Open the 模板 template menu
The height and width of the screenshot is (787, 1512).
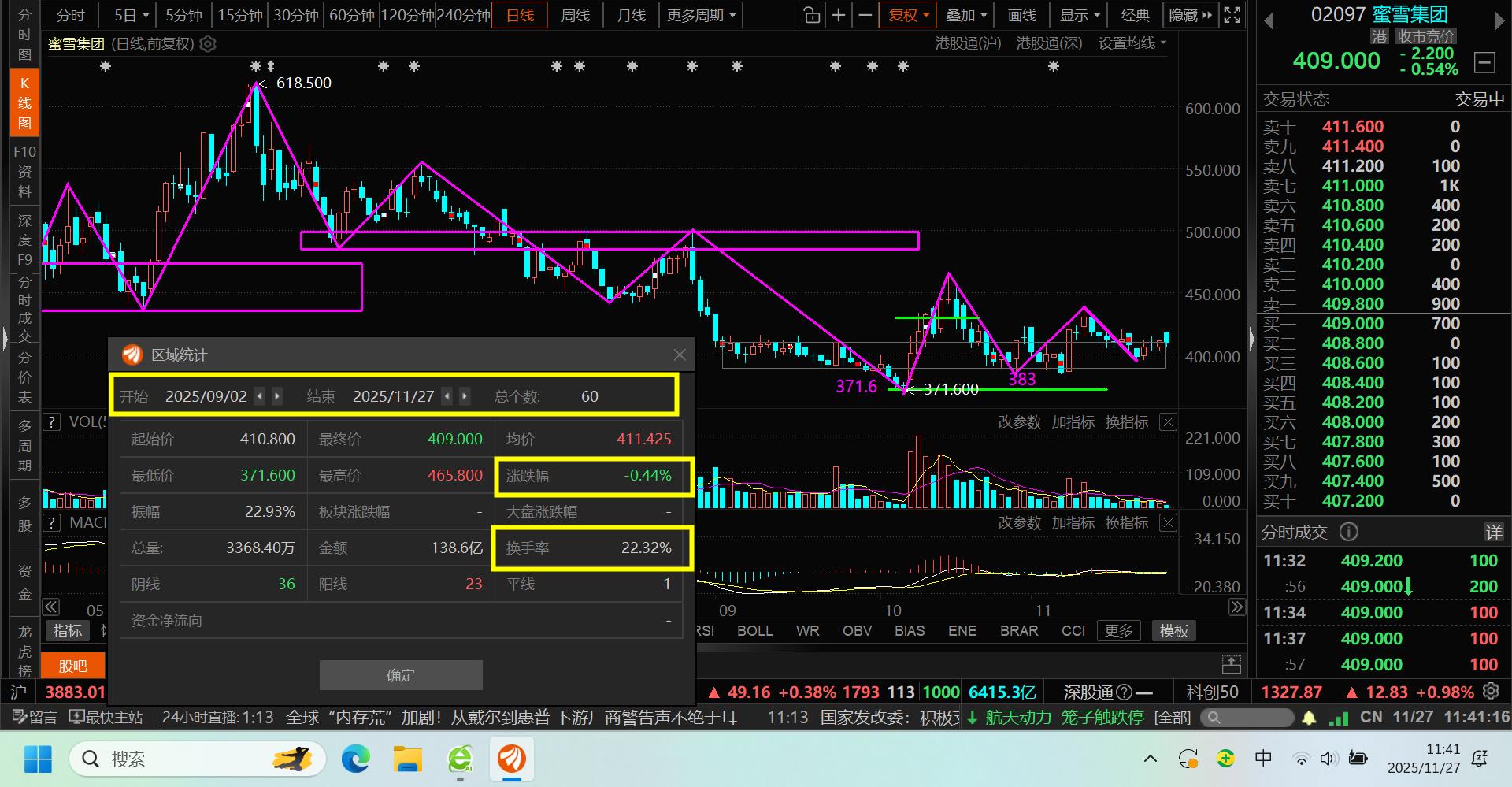pyautogui.click(x=1174, y=631)
